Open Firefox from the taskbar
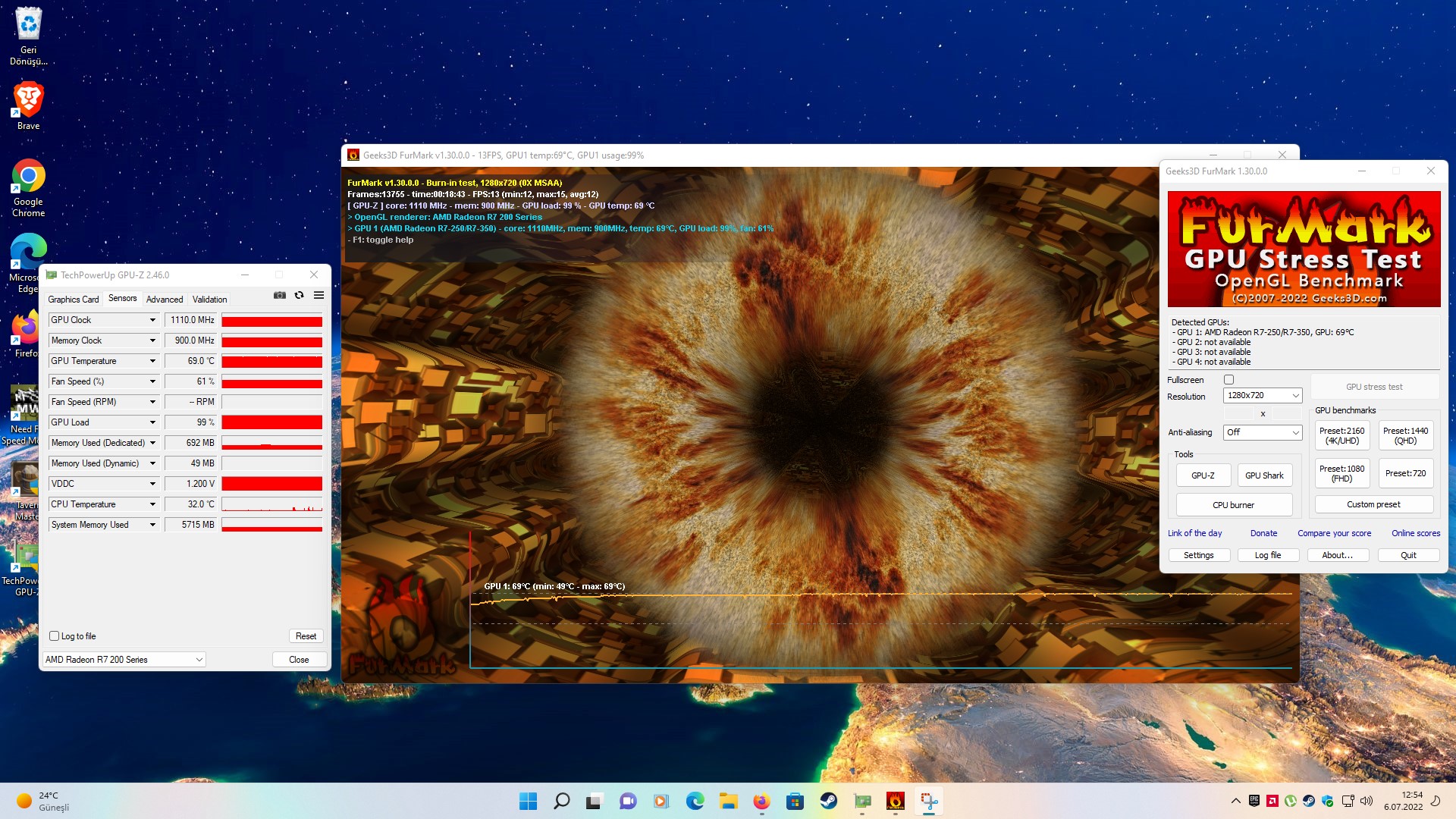The width and height of the screenshot is (1456, 819). pos(761,801)
